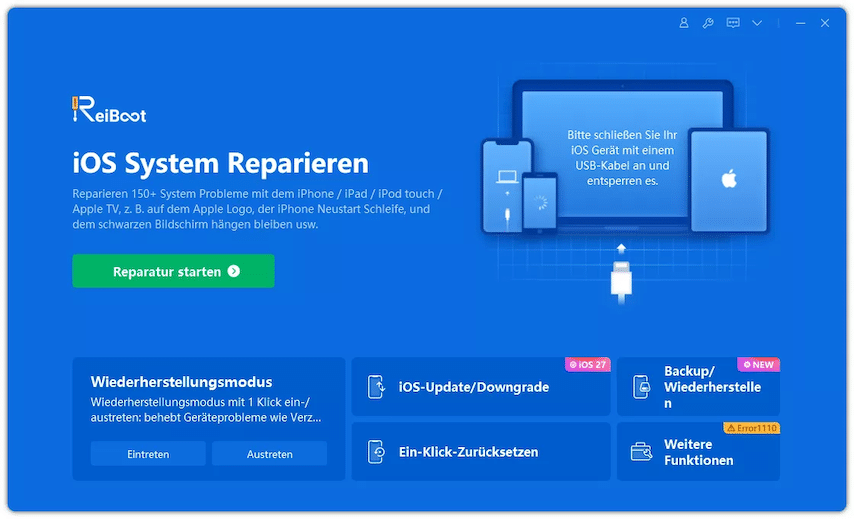Image resolution: width=854 pixels, height=519 pixels.
Task: Minimize the ReiBoot window
Action: point(800,23)
